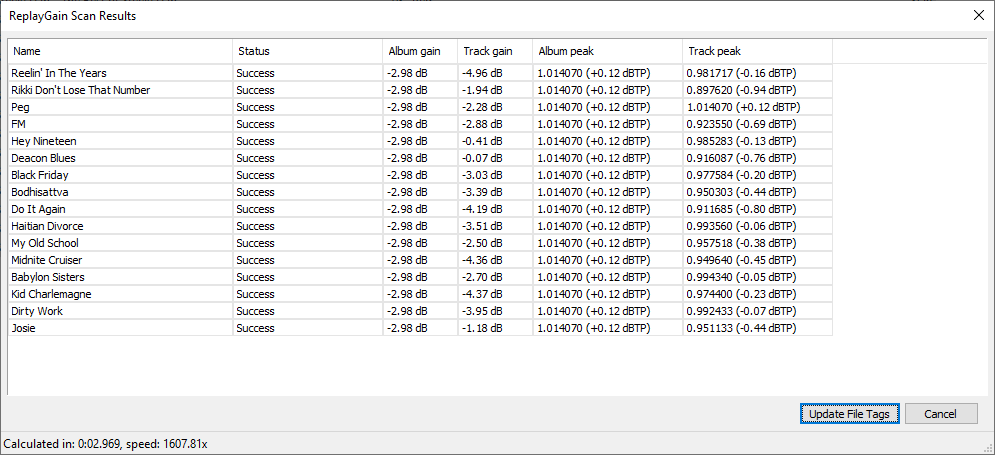Image resolution: width=995 pixels, height=455 pixels.
Task: Sort by the Status column header
Action: pyautogui.click(x=308, y=51)
